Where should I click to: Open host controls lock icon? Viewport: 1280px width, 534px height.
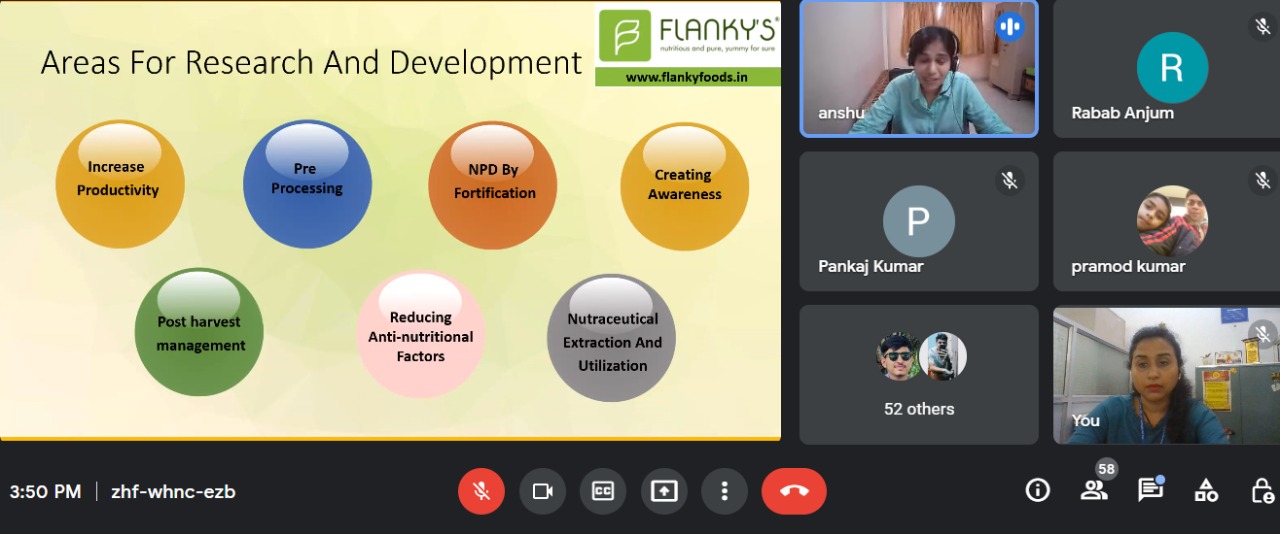pyautogui.click(x=1262, y=490)
